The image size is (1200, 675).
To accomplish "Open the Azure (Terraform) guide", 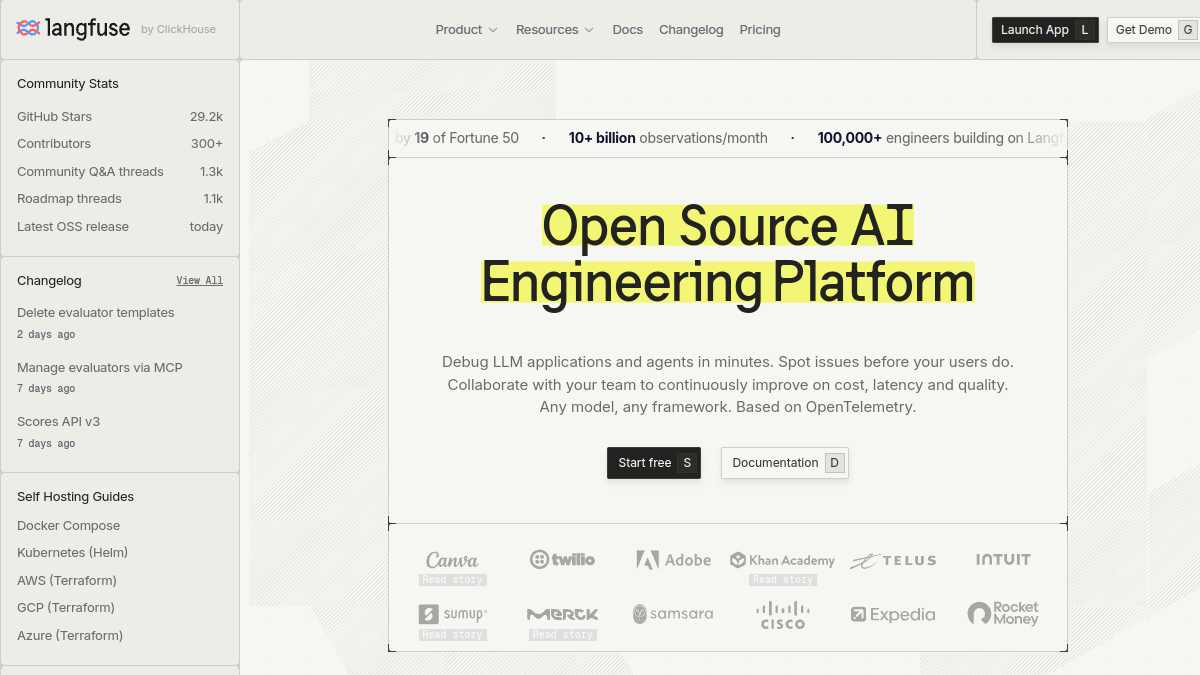I will tap(70, 636).
